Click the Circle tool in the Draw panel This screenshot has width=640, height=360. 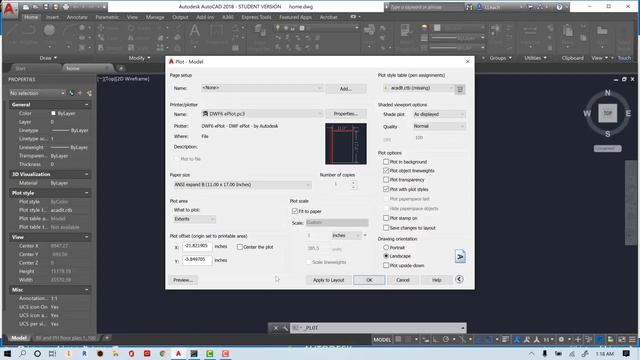[x=49, y=31]
